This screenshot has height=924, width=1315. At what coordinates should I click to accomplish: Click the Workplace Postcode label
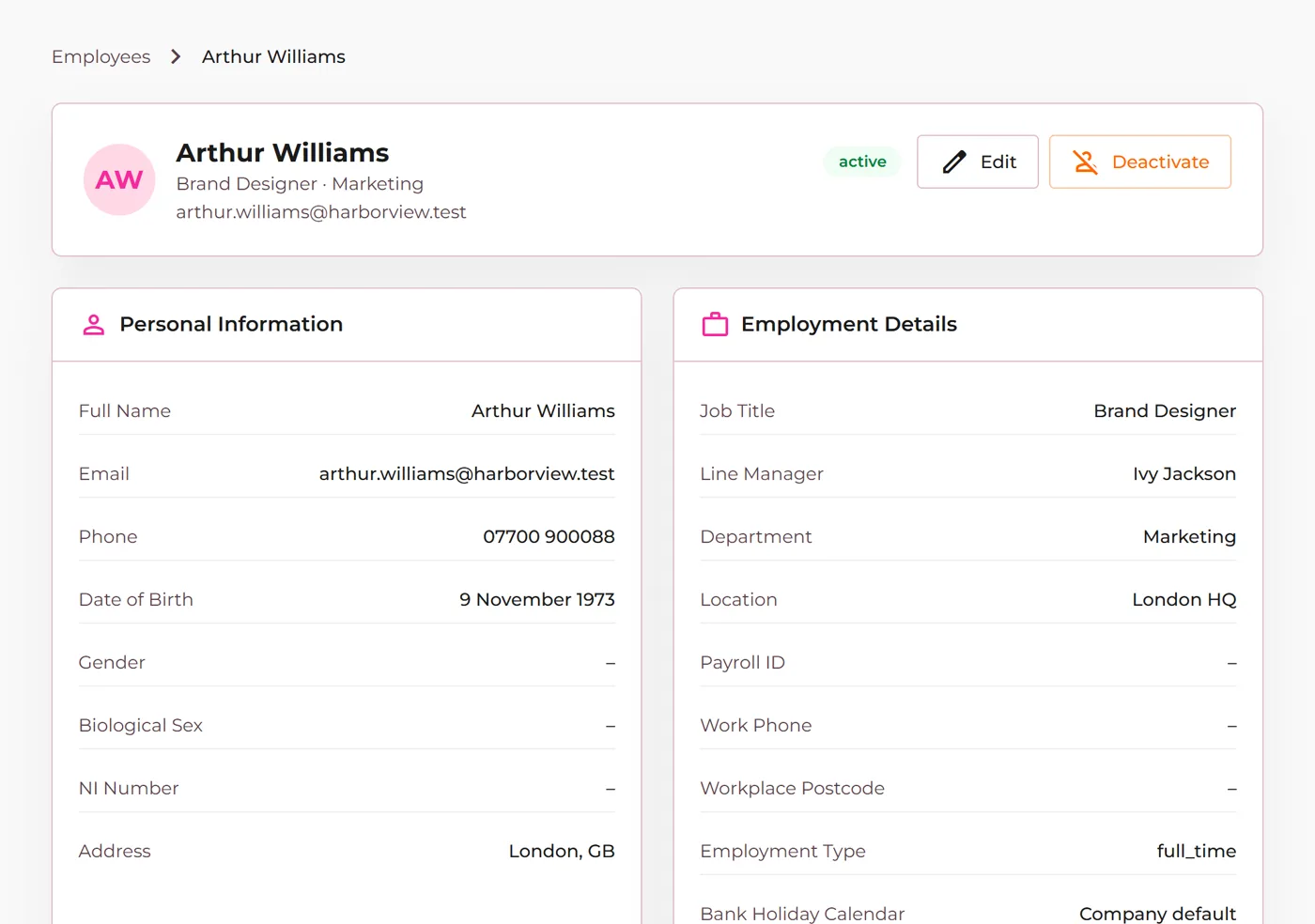(792, 789)
